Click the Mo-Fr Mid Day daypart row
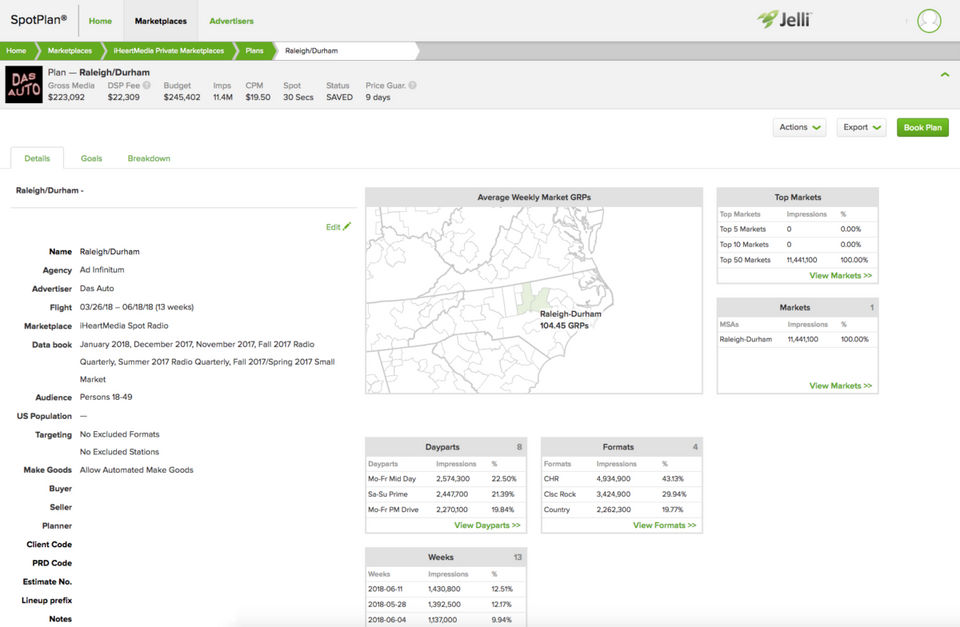Screen dimensions: 960x627 click(446, 479)
